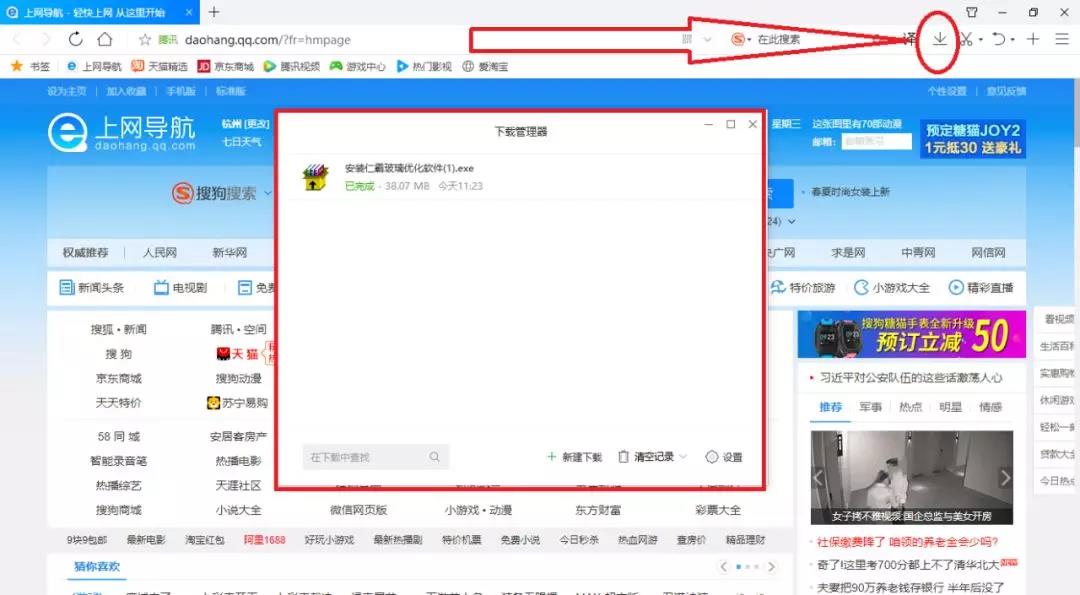Open the 特价旅游 channel
Image resolution: width=1080 pixels, height=595 pixels.
point(802,288)
